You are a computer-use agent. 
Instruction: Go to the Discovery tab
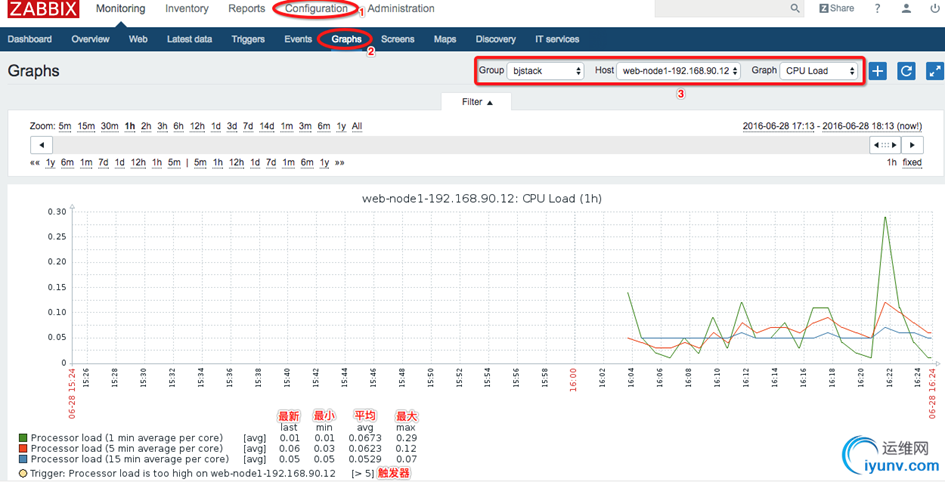495,39
